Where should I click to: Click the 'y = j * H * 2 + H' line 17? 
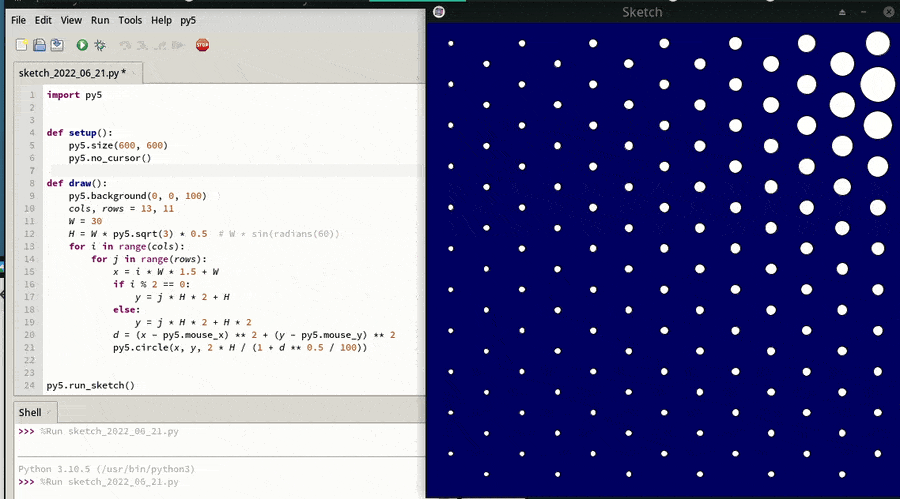click(x=182, y=297)
